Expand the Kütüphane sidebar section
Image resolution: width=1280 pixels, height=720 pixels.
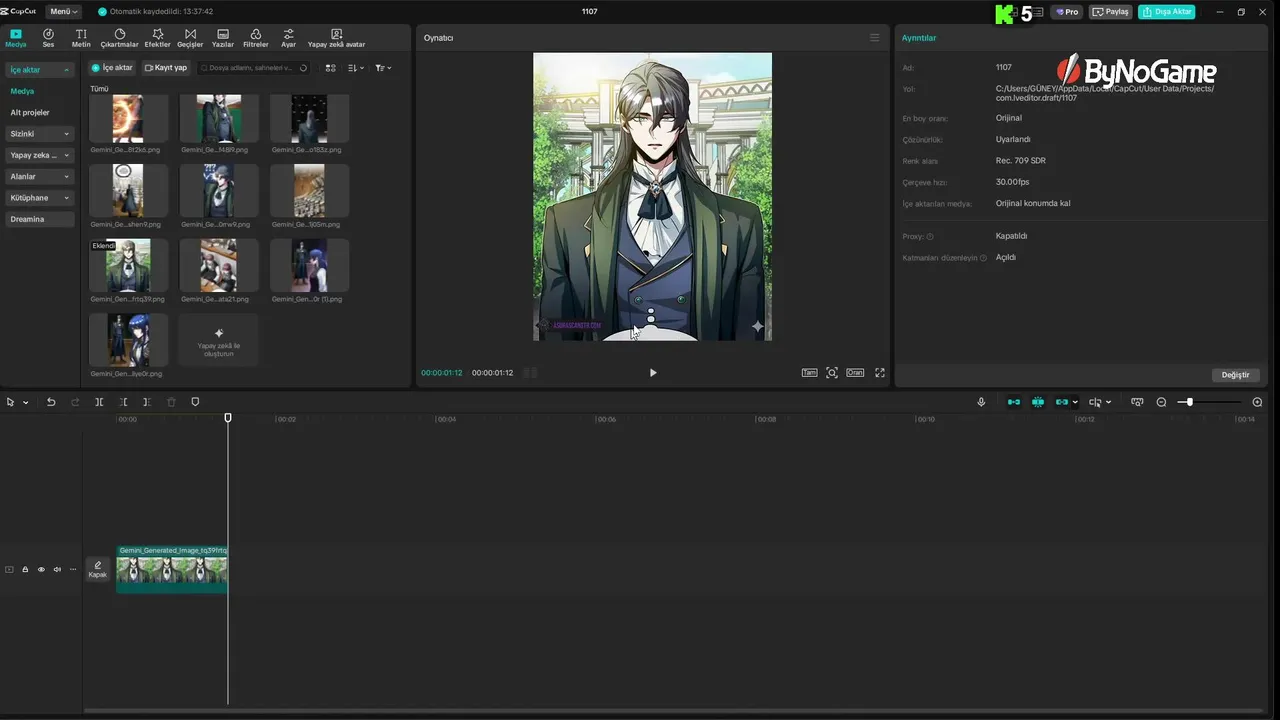[40, 197]
